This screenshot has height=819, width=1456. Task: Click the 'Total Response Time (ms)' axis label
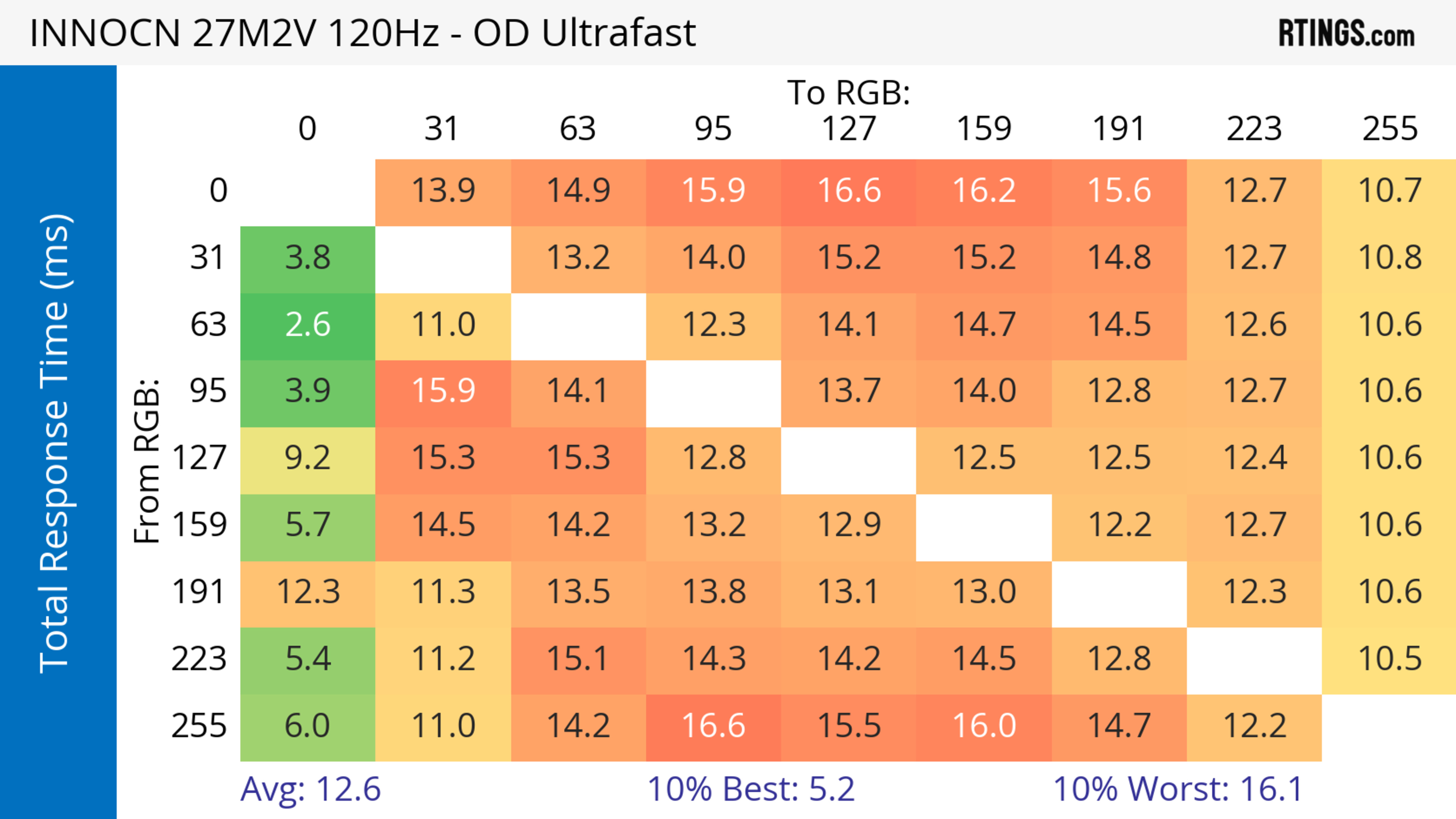coord(55,443)
